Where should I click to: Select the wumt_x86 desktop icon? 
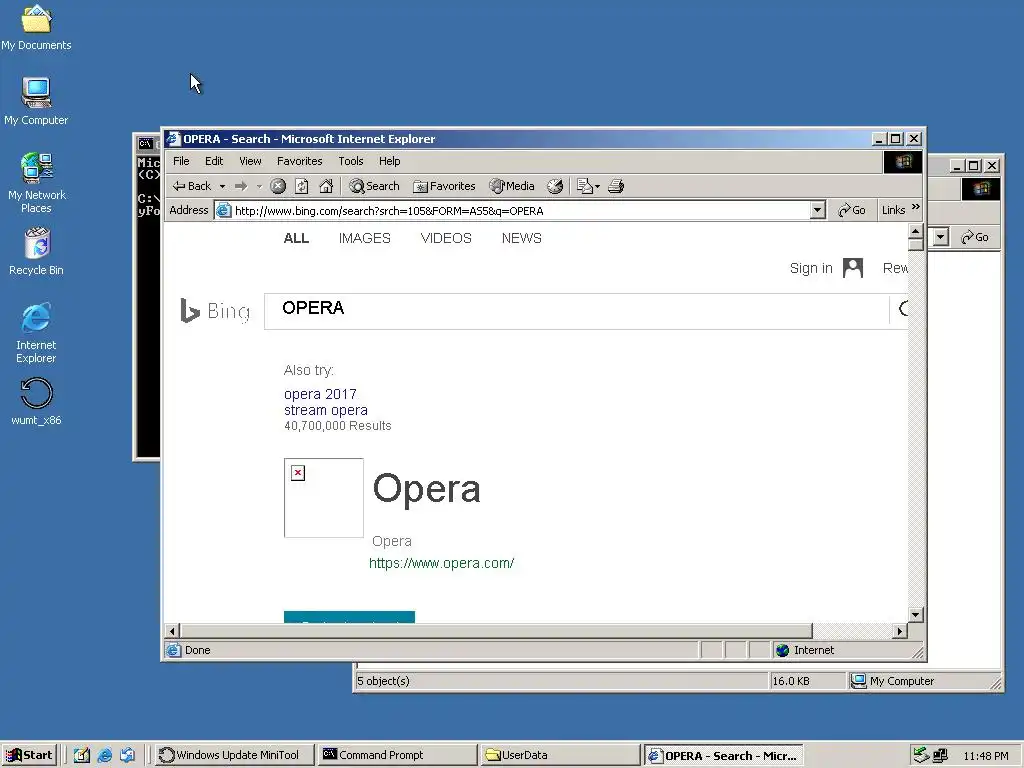coord(37,402)
